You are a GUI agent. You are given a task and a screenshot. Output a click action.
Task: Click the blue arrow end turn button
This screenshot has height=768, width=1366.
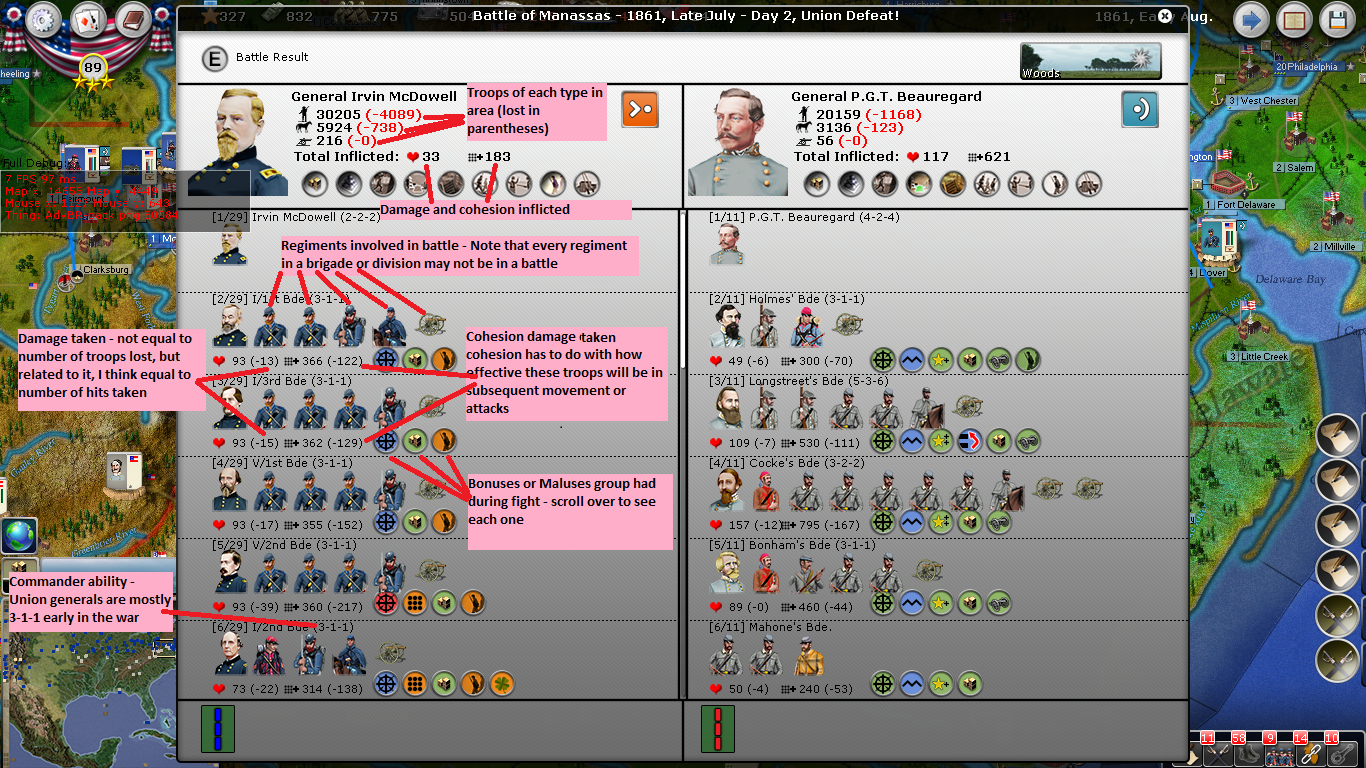tap(1250, 19)
